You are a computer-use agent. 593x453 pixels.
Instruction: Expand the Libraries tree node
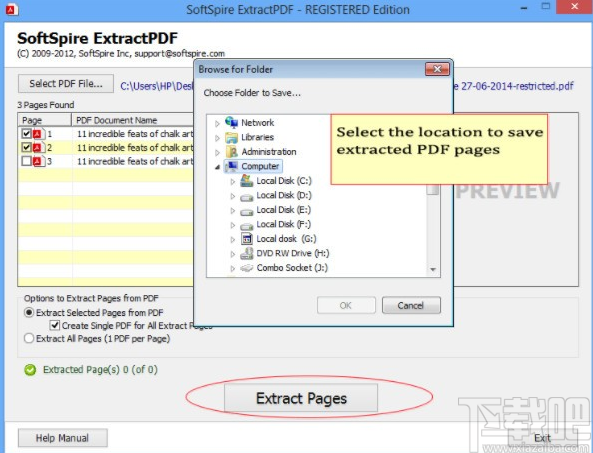(x=217, y=138)
